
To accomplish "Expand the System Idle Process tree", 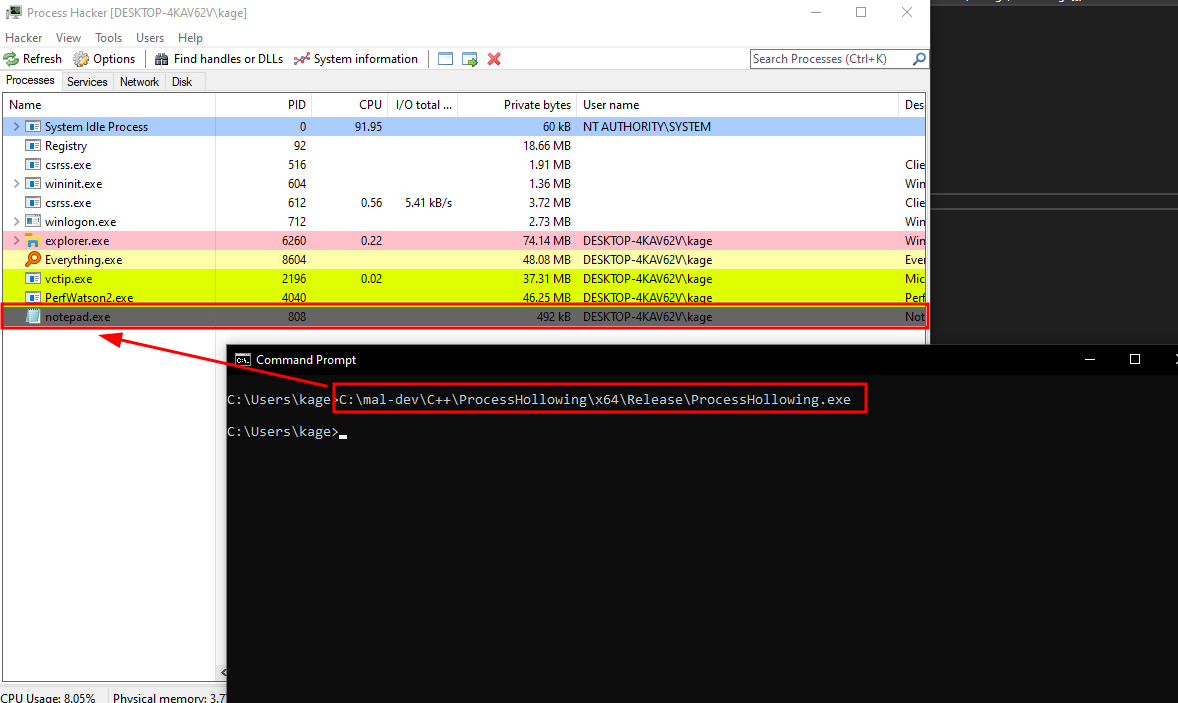I will [16, 127].
